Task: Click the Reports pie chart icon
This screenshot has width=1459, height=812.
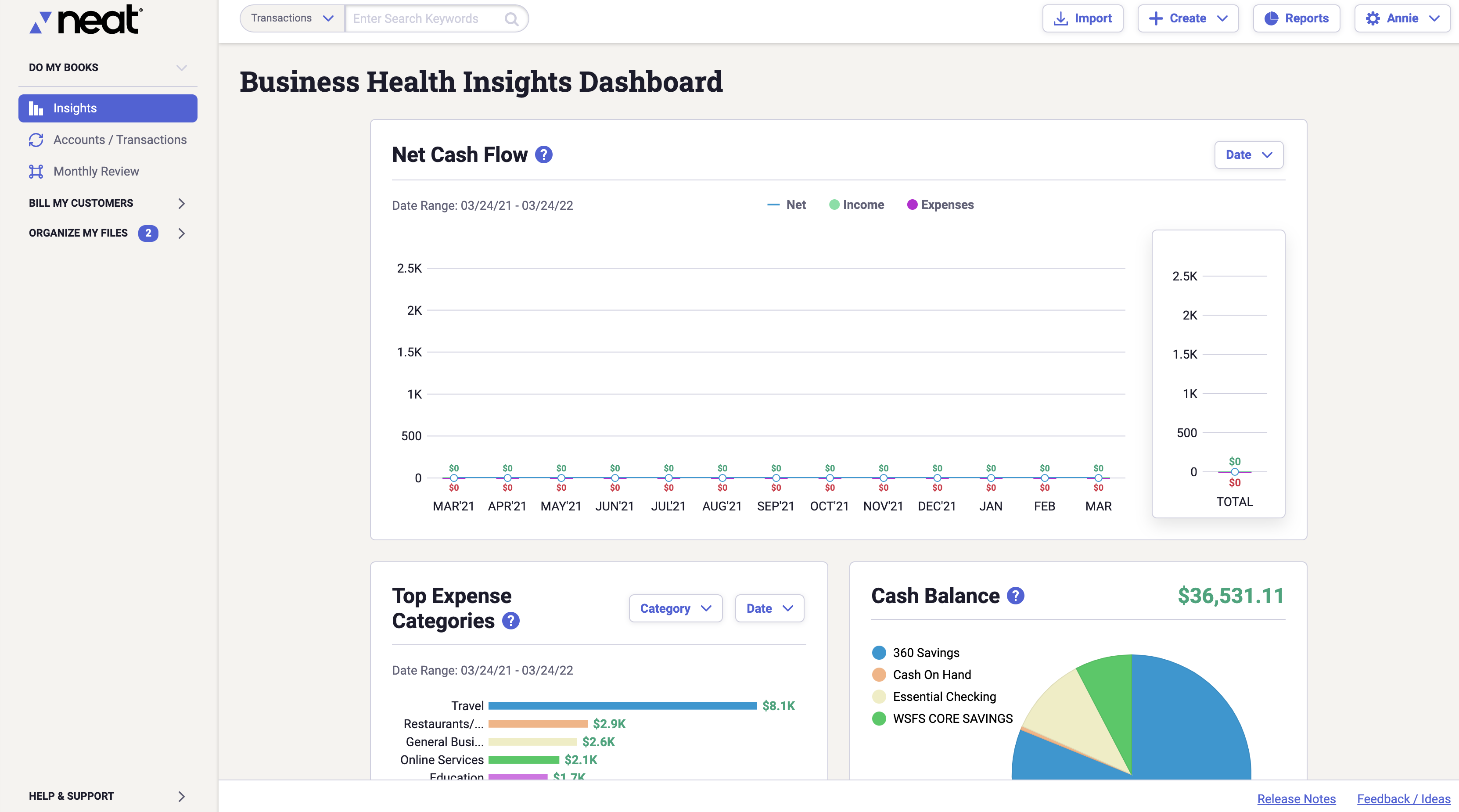Action: click(1271, 19)
